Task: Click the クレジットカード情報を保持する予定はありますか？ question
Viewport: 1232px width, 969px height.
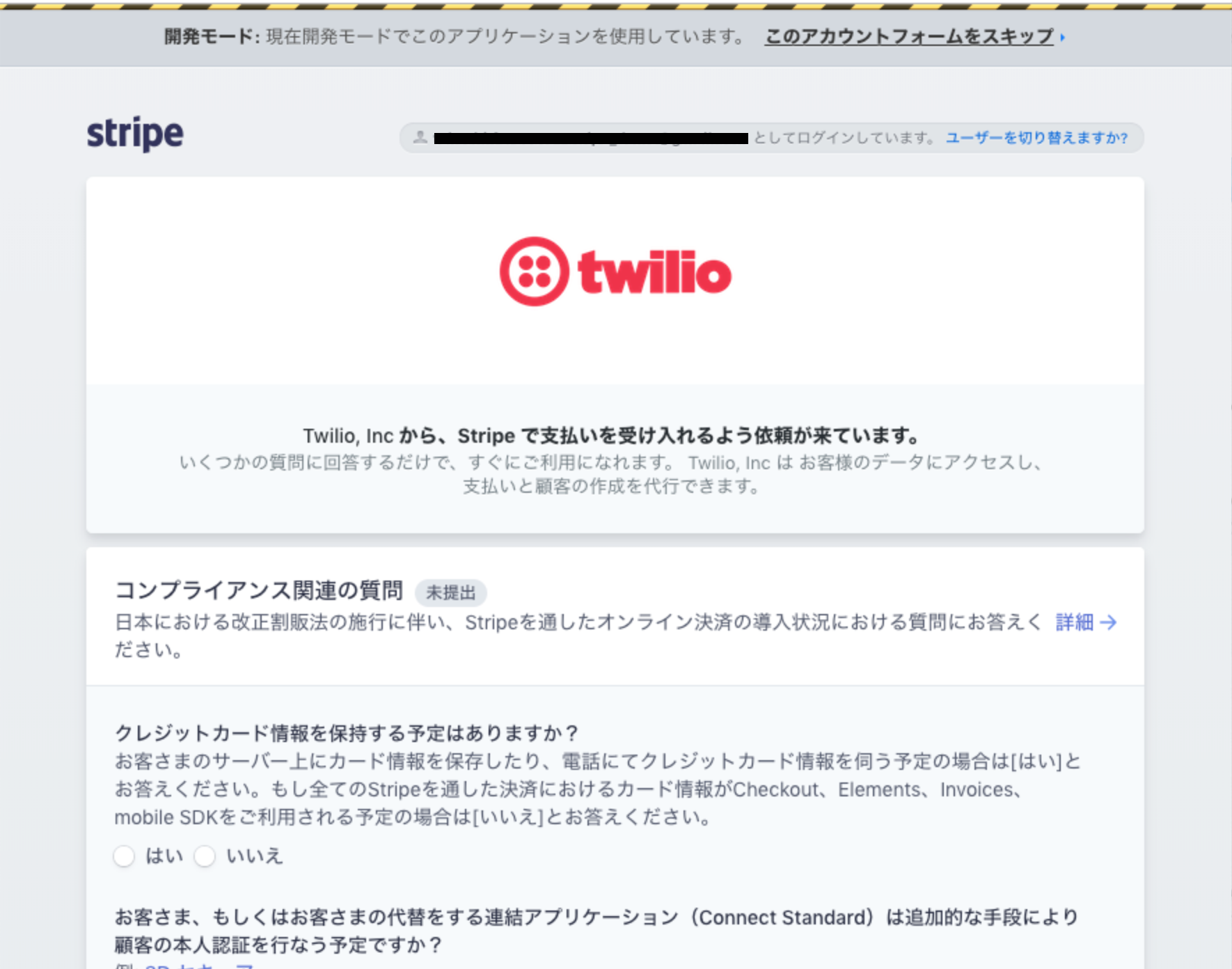Action: tap(347, 733)
